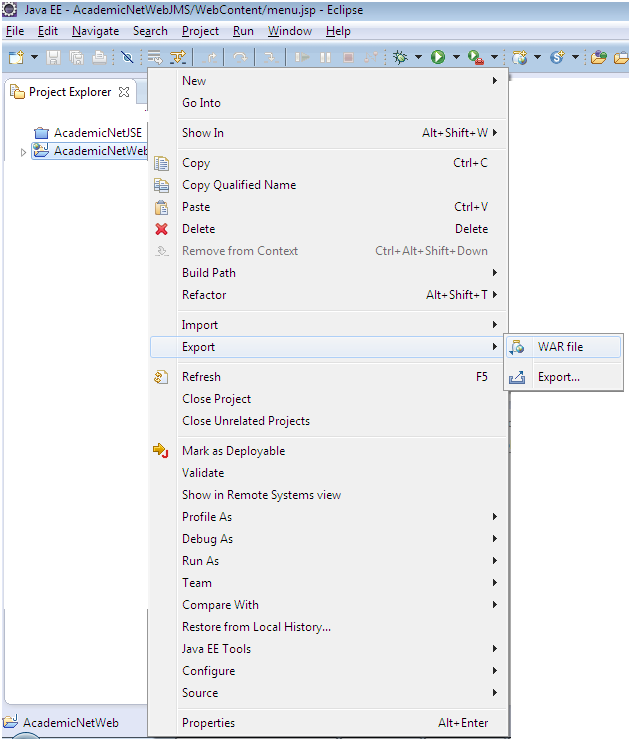The image size is (631, 741).
Task: Choose Export... from the Export submenu
Action: click(558, 377)
